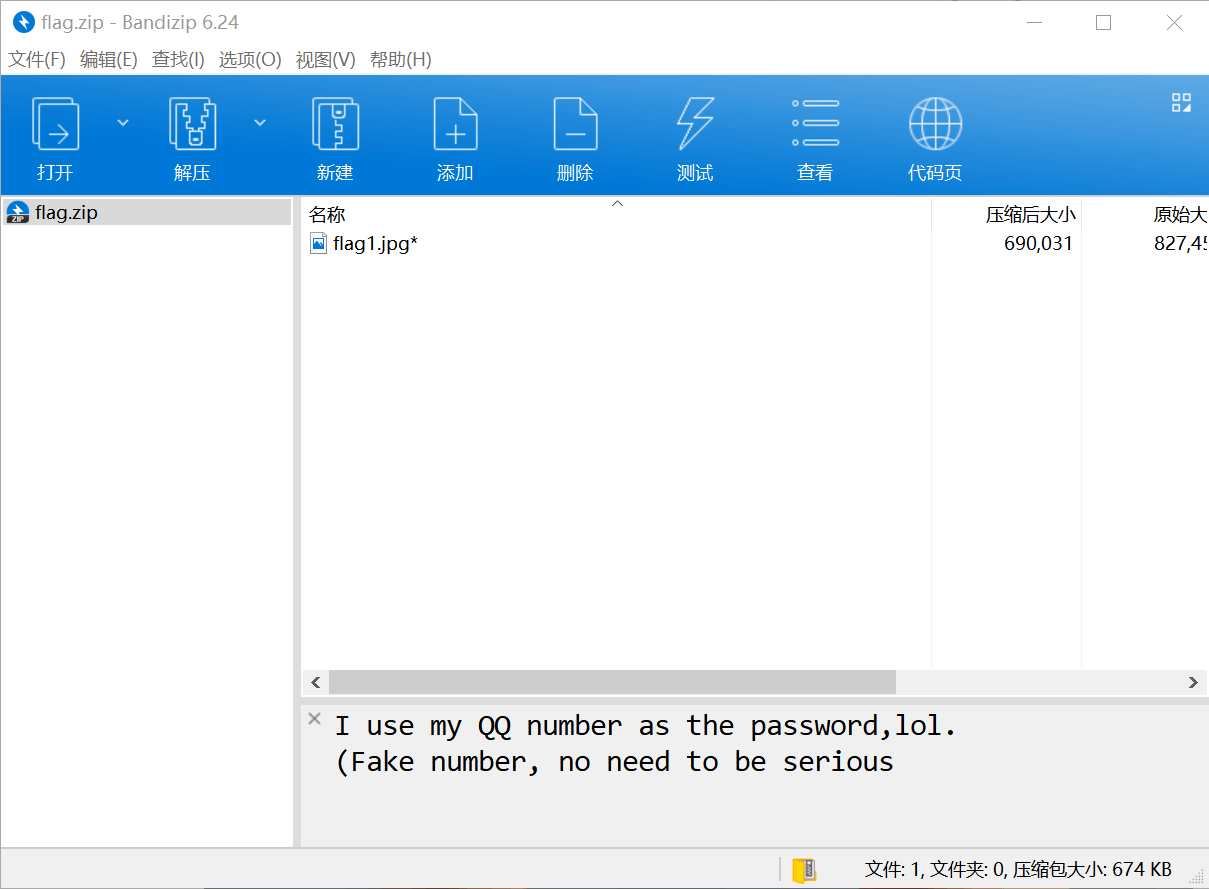Click the Add files (添加) icon

click(455, 125)
